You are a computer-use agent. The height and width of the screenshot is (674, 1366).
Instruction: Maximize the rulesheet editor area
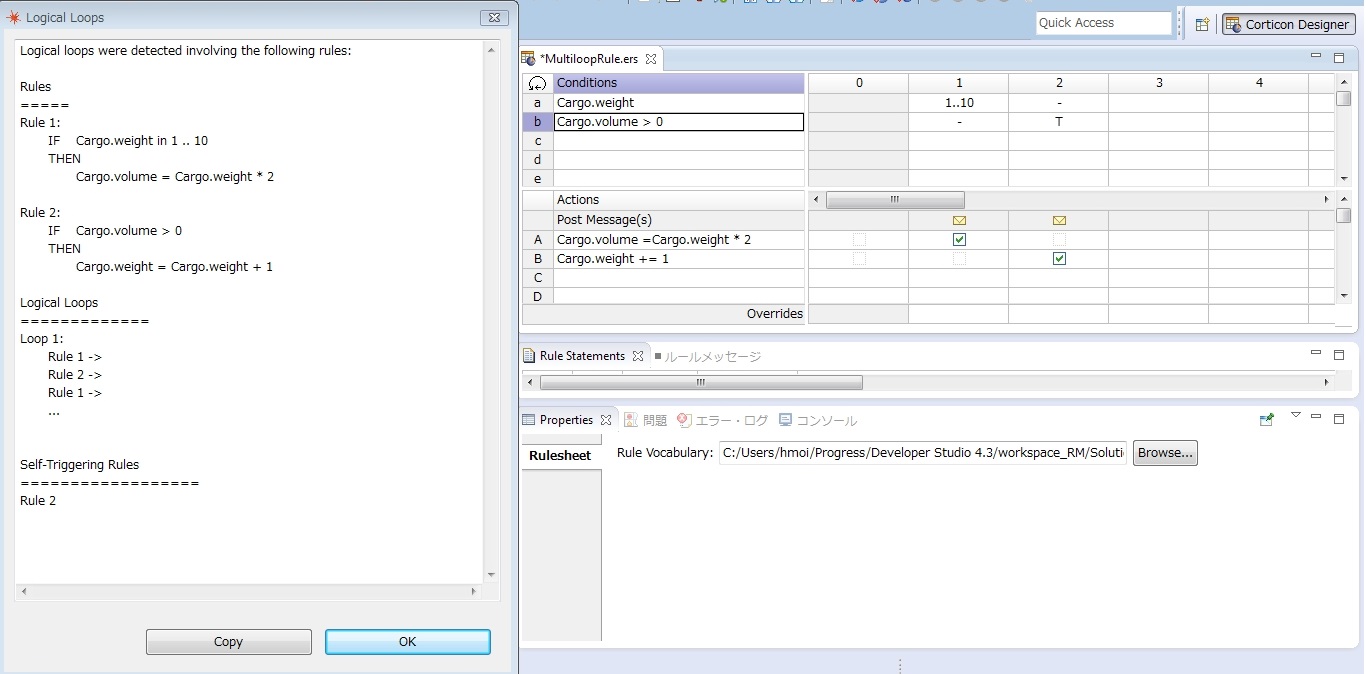pos(1339,57)
